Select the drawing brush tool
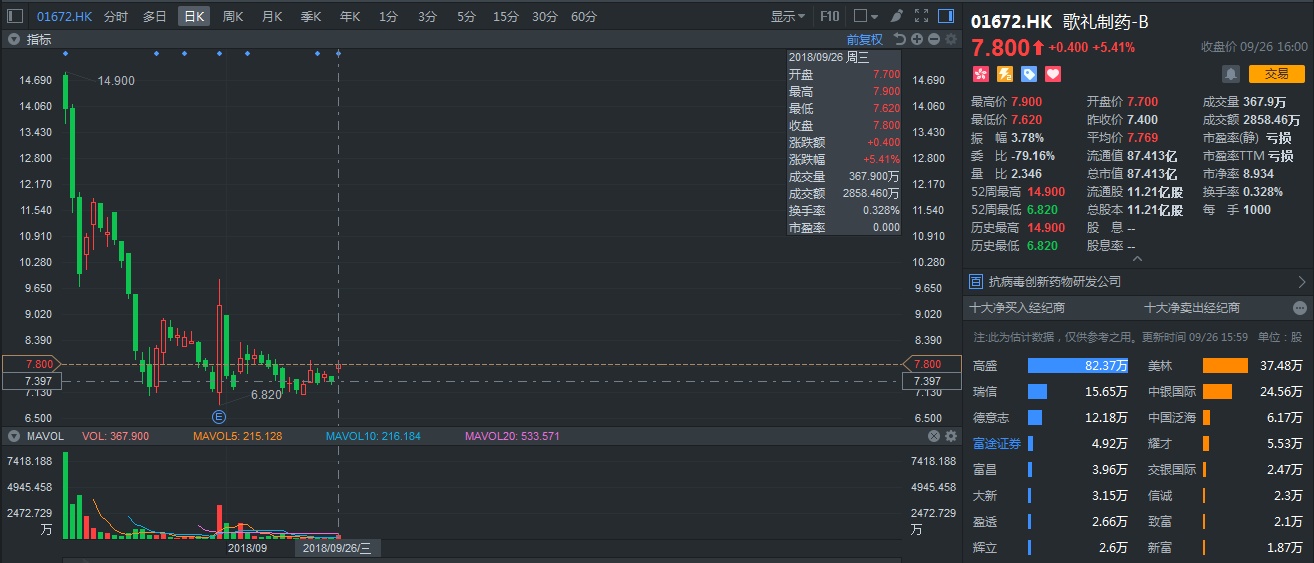The width and height of the screenshot is (1314, 563). point(896,16)
